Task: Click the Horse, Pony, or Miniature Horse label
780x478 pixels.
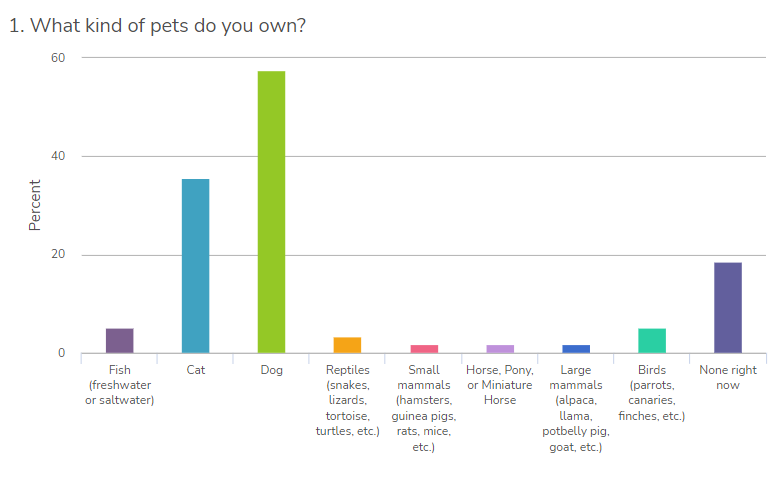Action: tap(499, 385)
